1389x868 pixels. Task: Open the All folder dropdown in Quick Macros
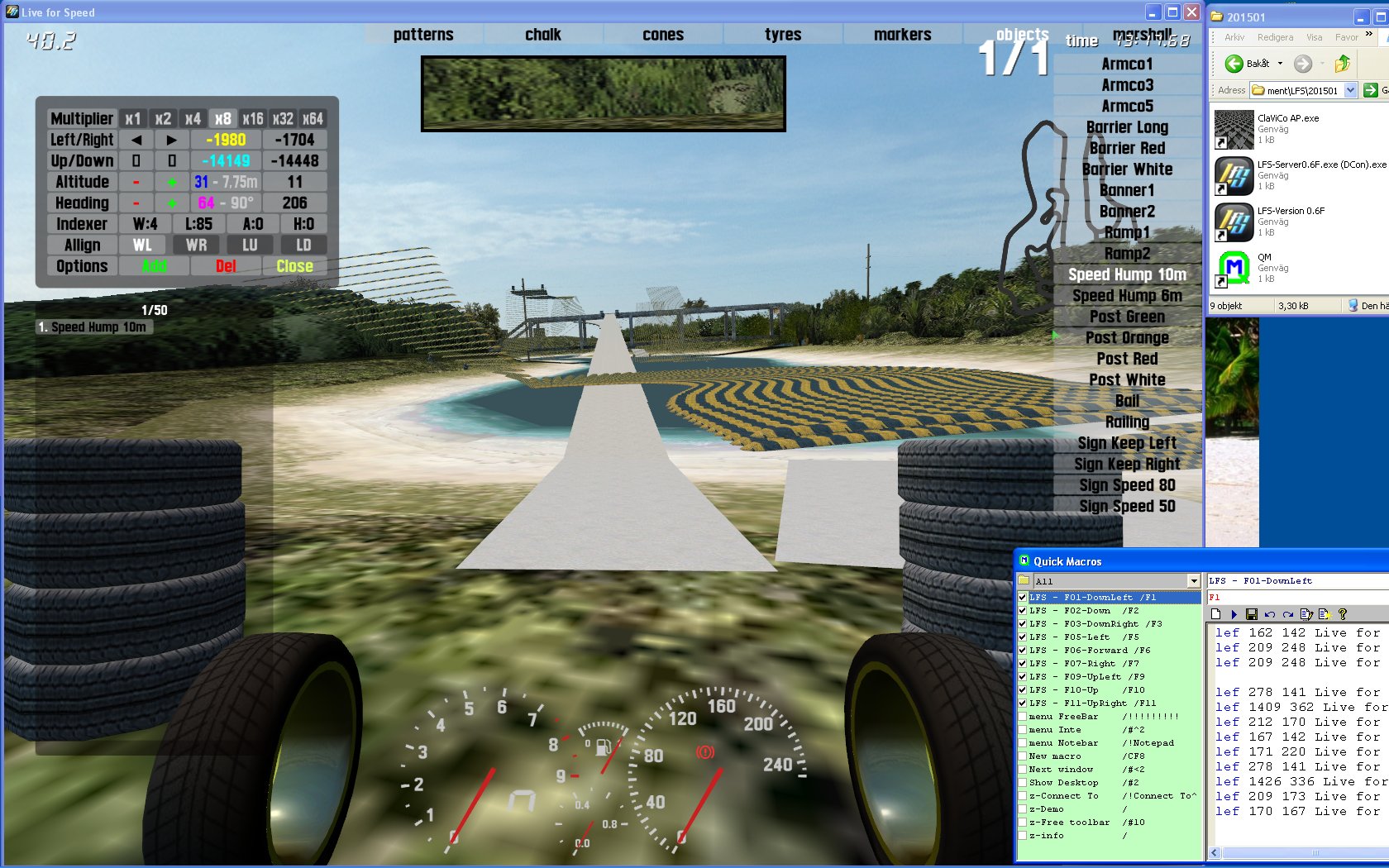(x=1193, y=581)
